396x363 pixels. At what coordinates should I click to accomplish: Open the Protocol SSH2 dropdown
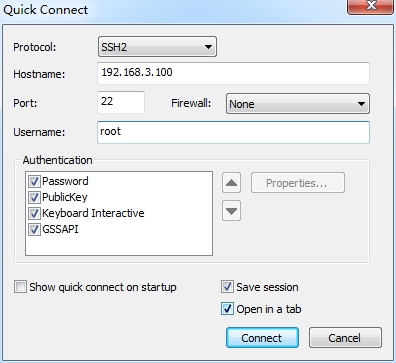(x=157, y=47)
